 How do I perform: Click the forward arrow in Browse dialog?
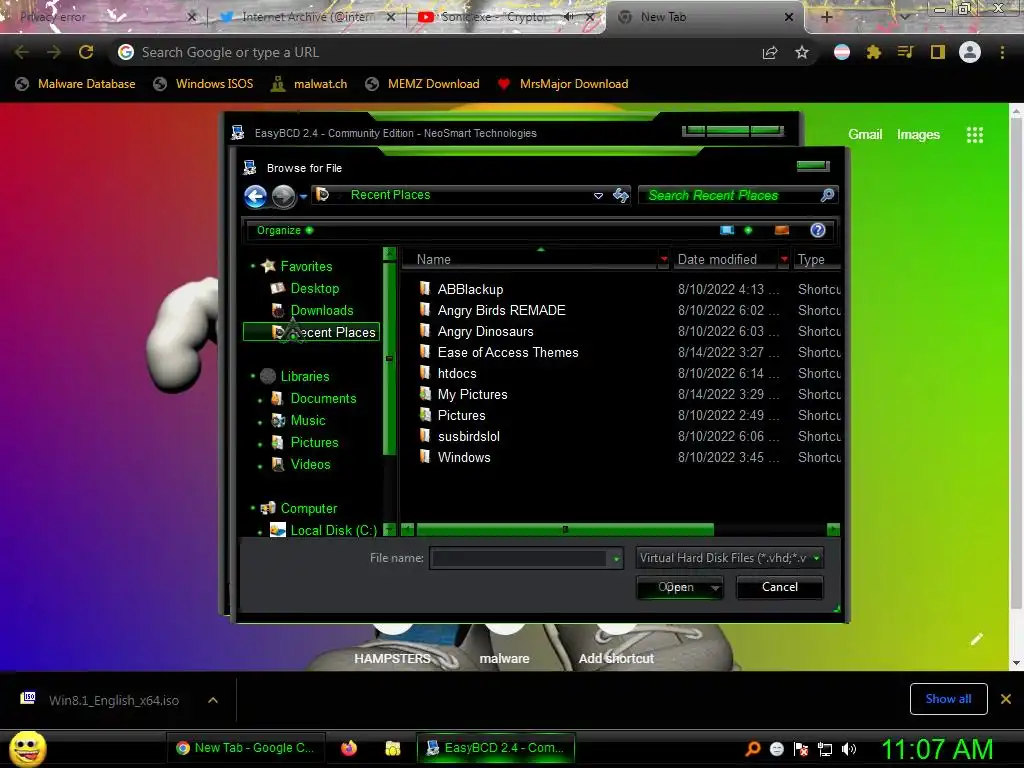tap(283, 196)
